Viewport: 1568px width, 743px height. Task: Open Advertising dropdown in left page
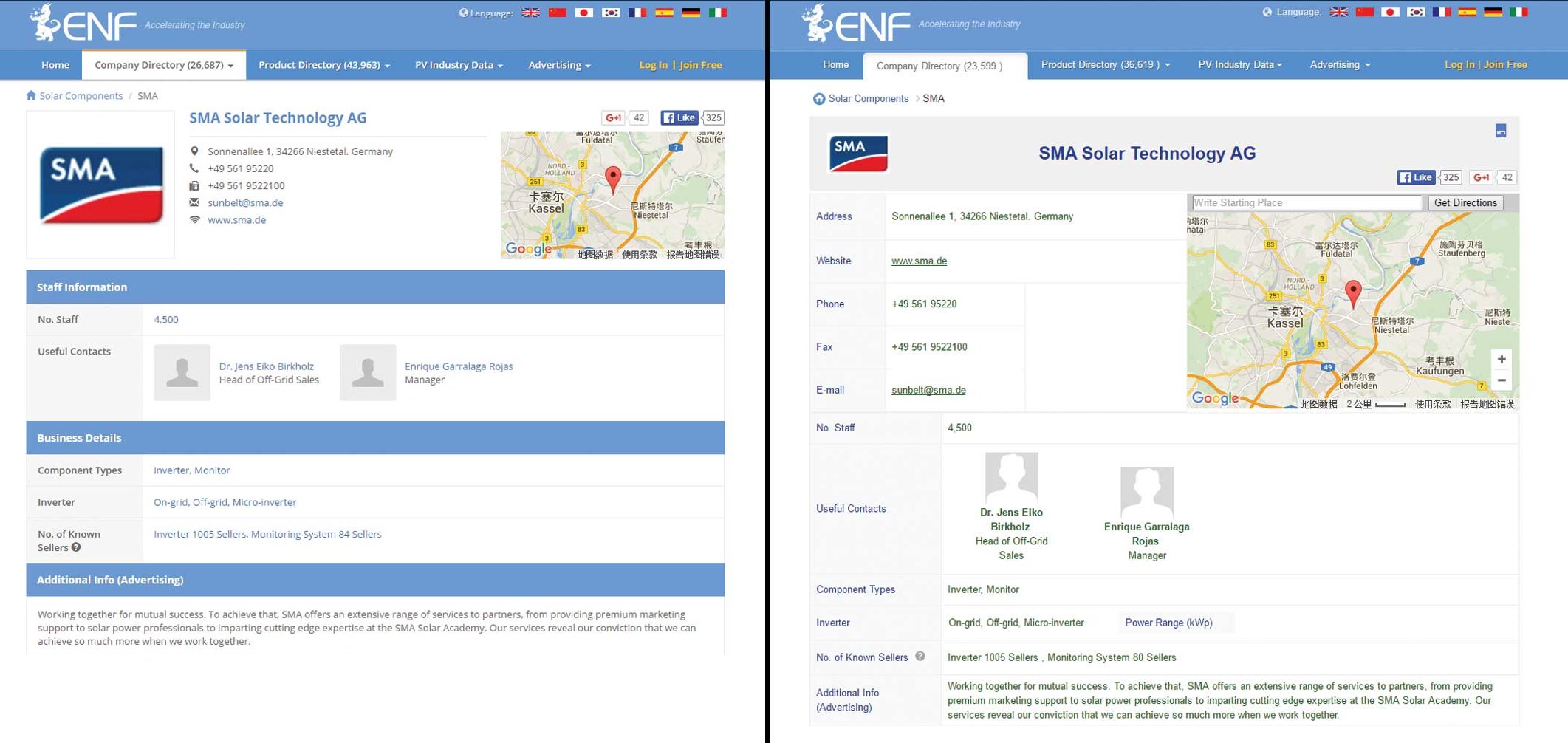tap(559, 65)
